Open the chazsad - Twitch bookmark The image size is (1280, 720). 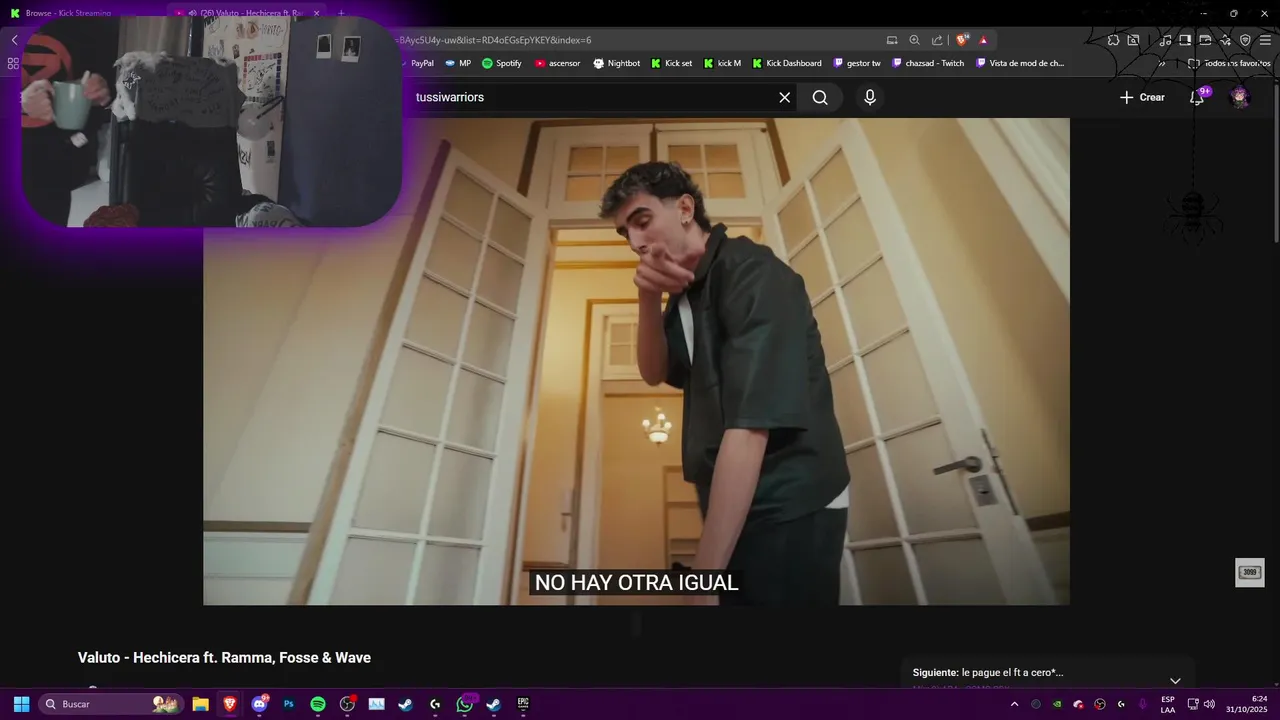coord(928,63)
